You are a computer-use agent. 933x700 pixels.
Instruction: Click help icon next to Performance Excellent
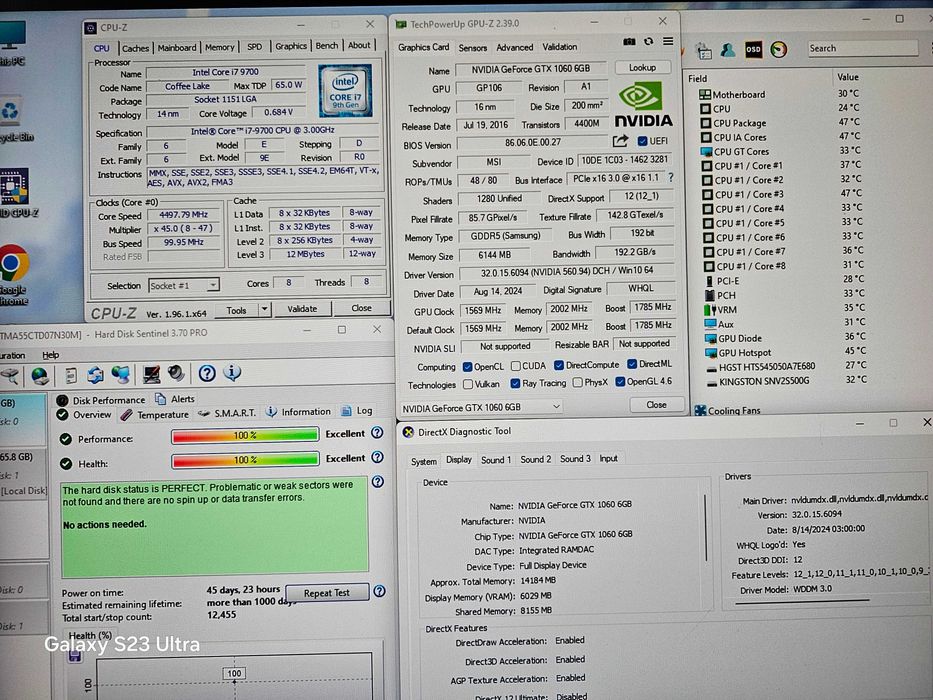(377, 433)
